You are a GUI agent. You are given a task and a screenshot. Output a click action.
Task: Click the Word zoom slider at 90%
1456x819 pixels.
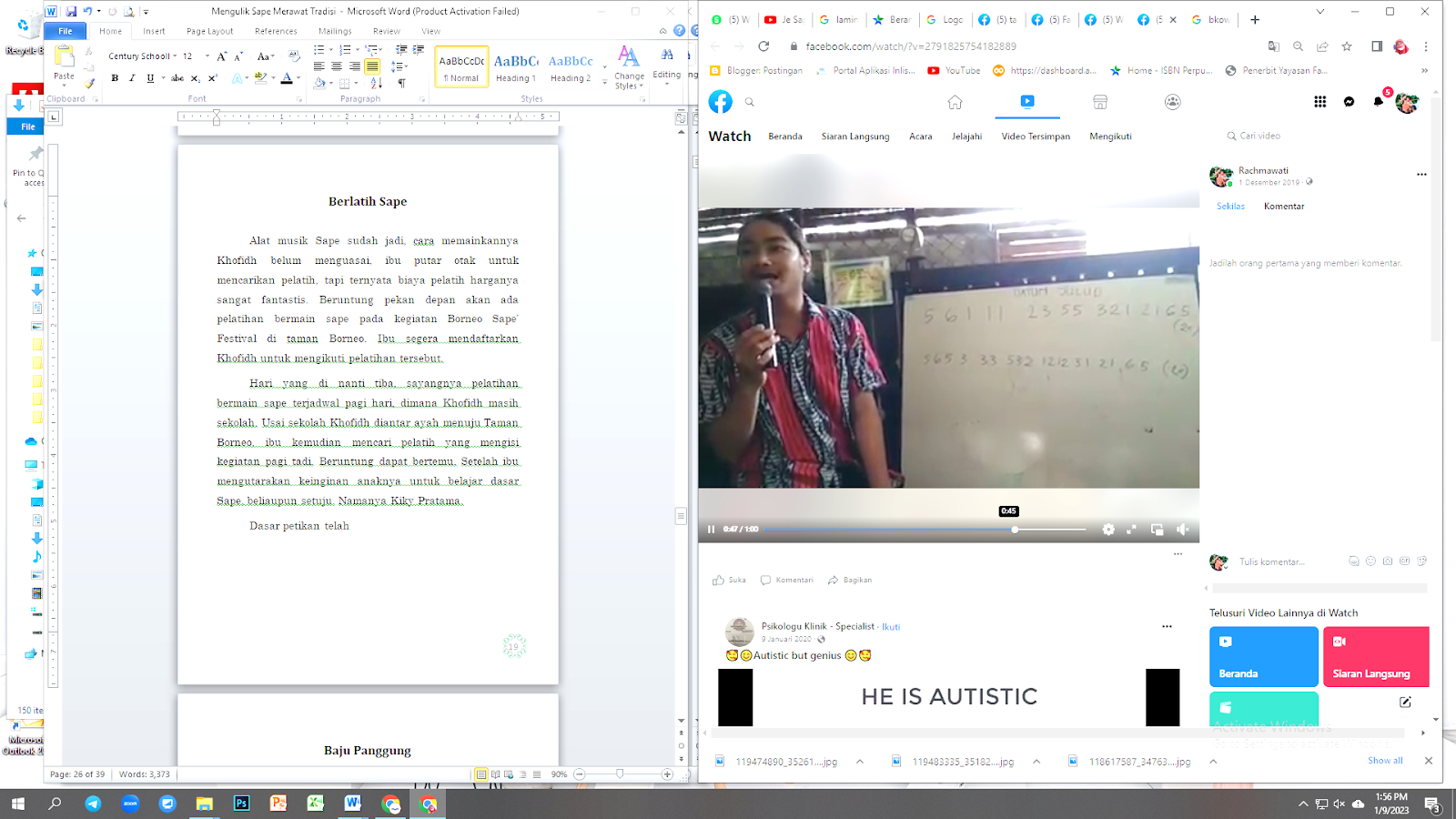point(620,774)
